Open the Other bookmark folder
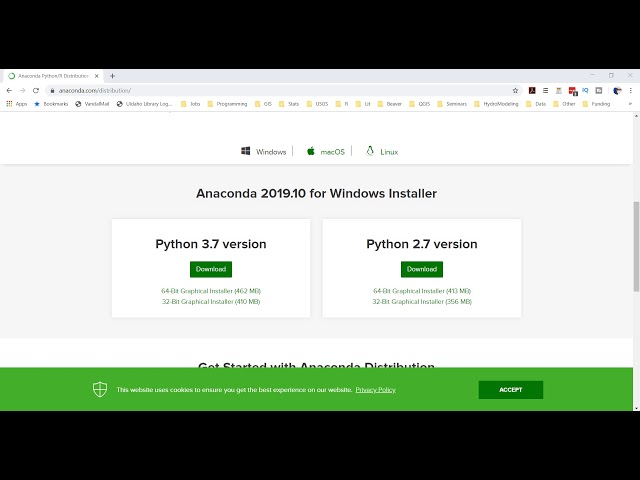The width and height of the screenshot is (640, 480). point(564,104)
